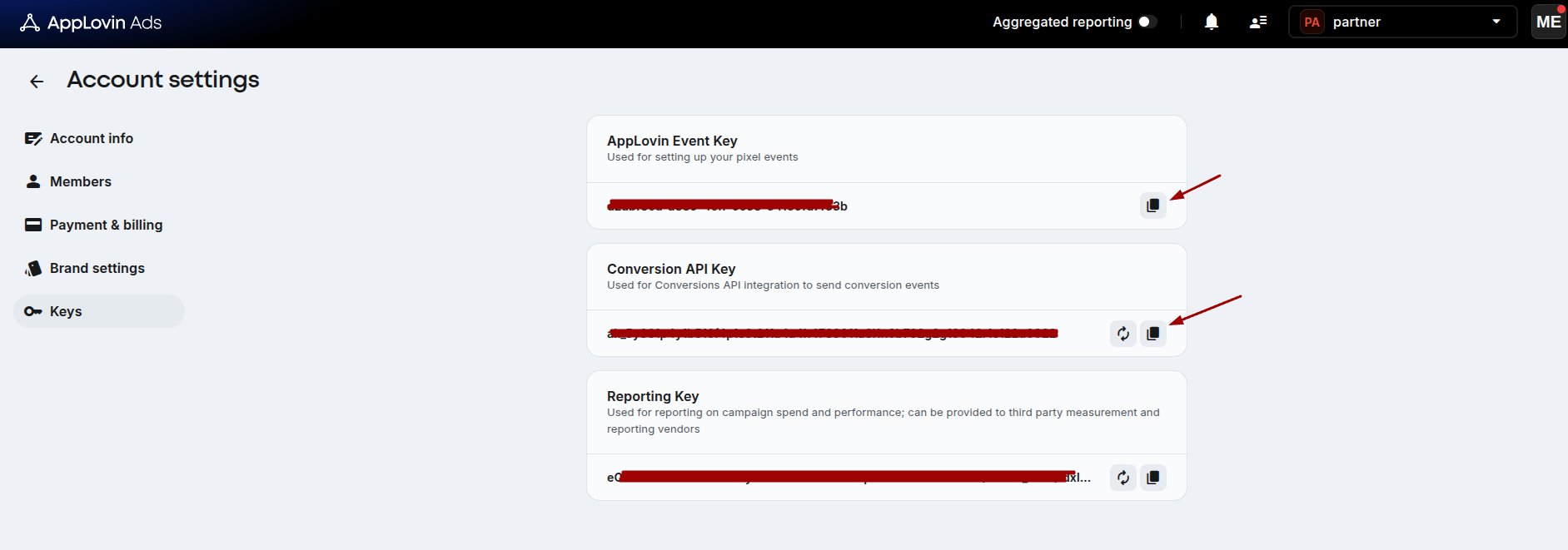Click 'Used for setting up your pixel events'
Viewport: 1568px width, 550px height.
(x=702, y=156)
